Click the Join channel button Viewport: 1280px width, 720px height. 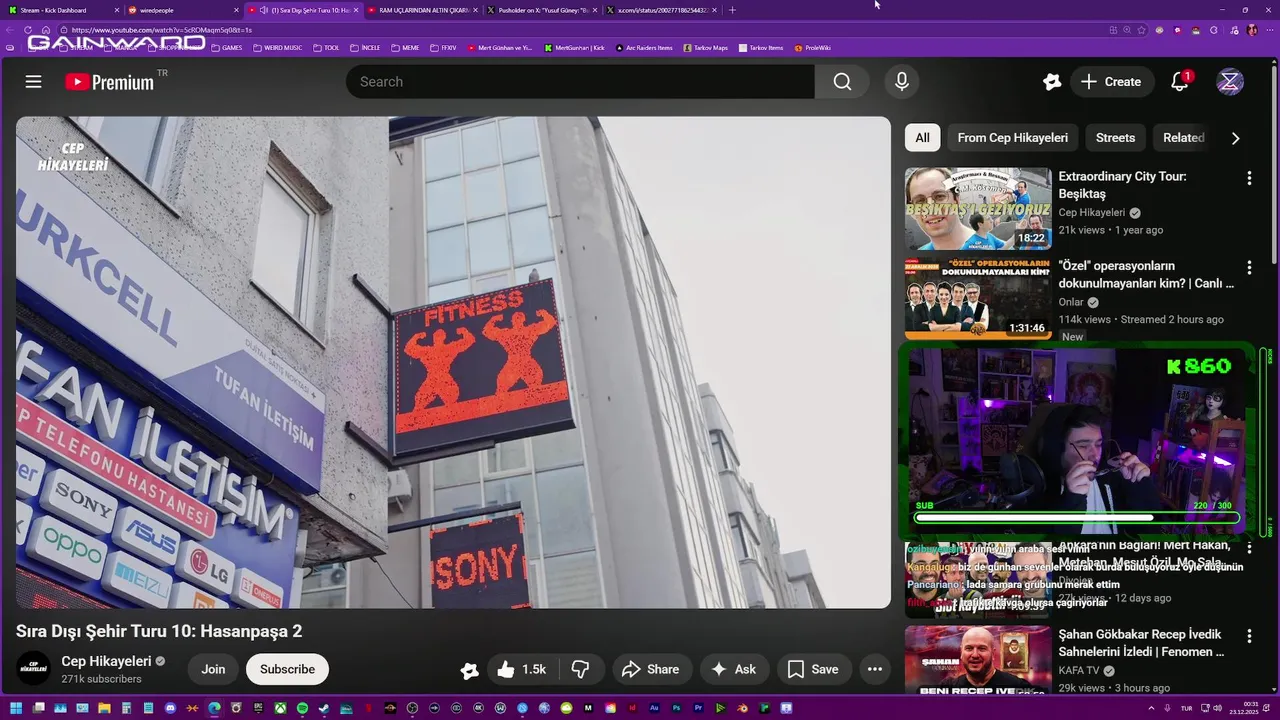click(213, 669)
